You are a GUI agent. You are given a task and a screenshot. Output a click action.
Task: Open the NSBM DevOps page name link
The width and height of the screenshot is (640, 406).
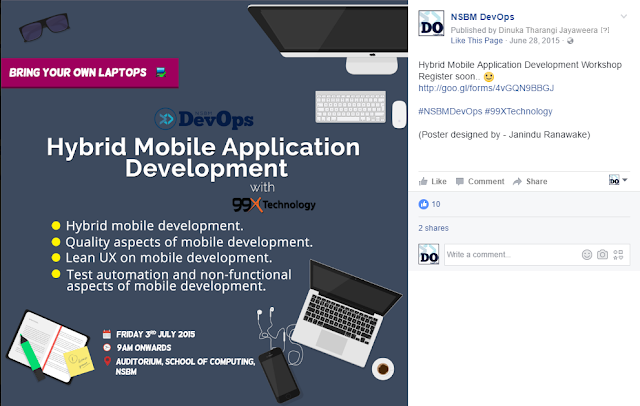click(482, 17)
